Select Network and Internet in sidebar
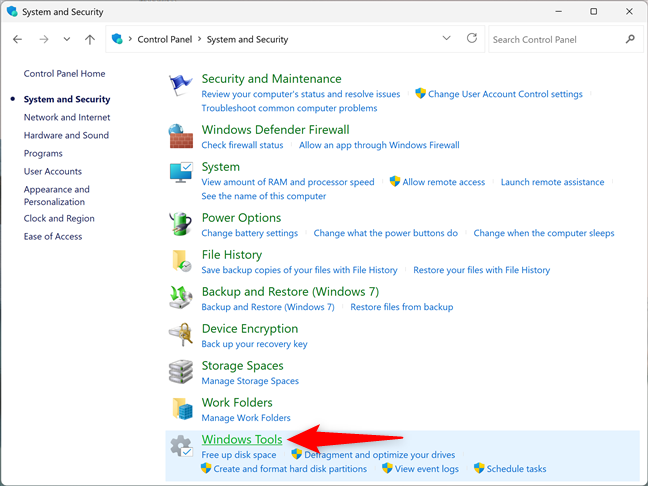 [x=67, y=117]
